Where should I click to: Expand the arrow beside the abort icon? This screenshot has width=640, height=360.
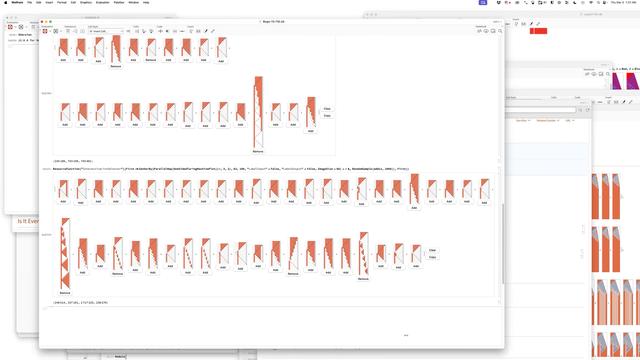click(x=61, y=31)
